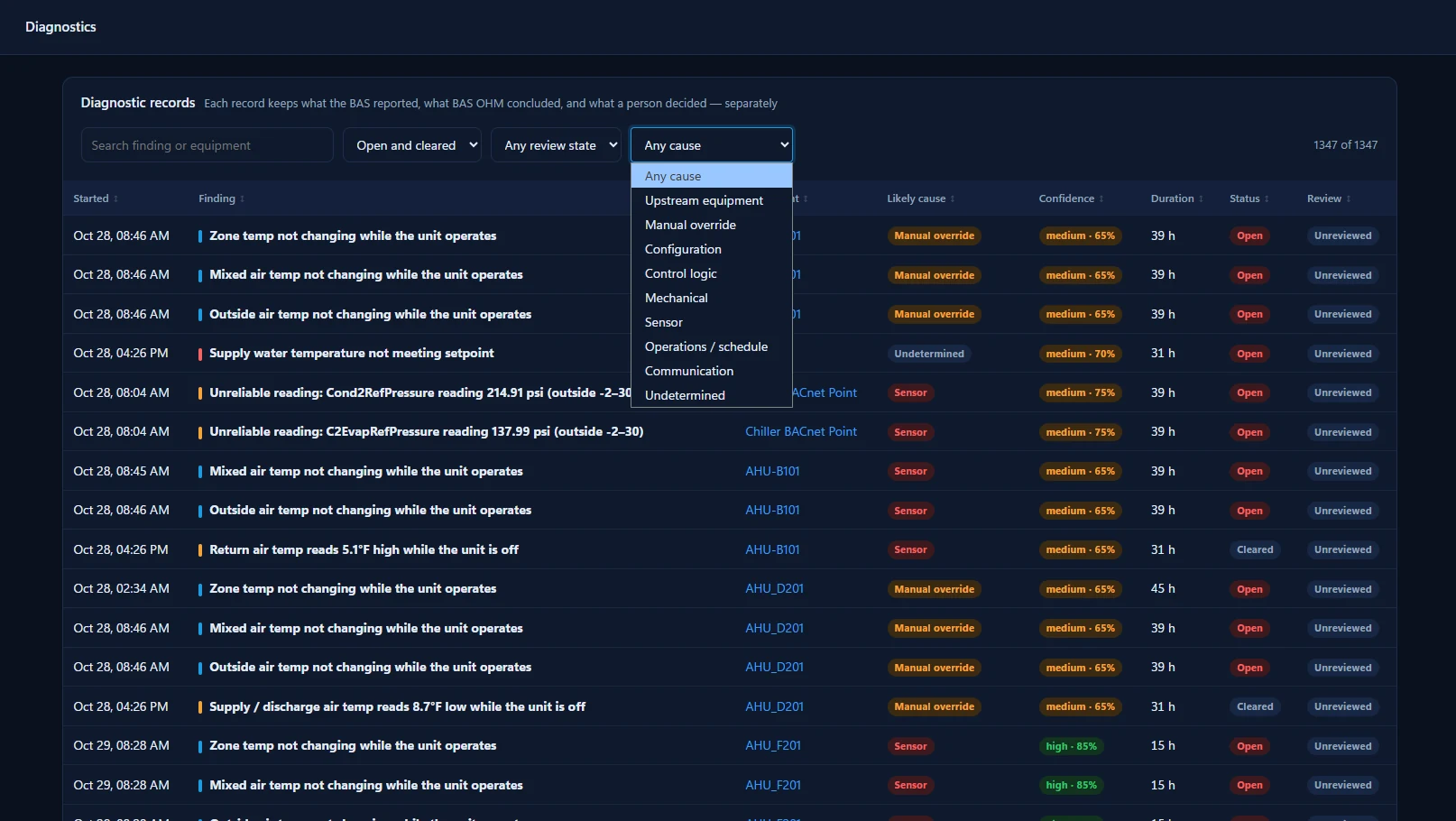Click the '45 h' duration cell
Image resolution: width=1456 pixels, height=821 pixels.
[1163, 588]
